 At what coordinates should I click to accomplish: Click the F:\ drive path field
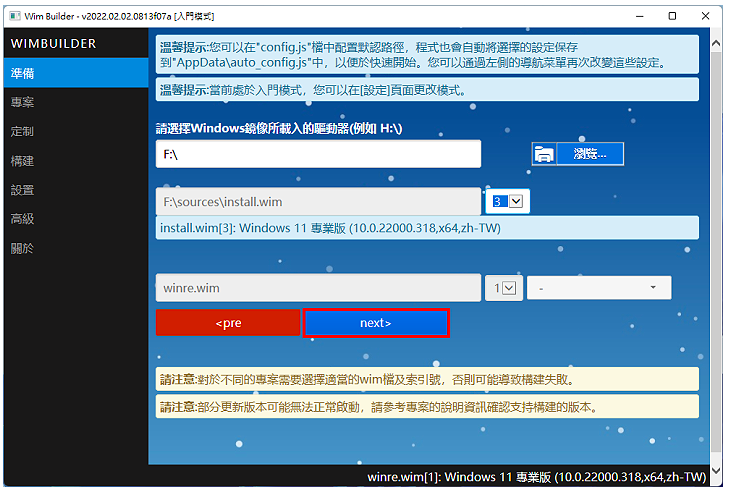(x=318, y=154)
